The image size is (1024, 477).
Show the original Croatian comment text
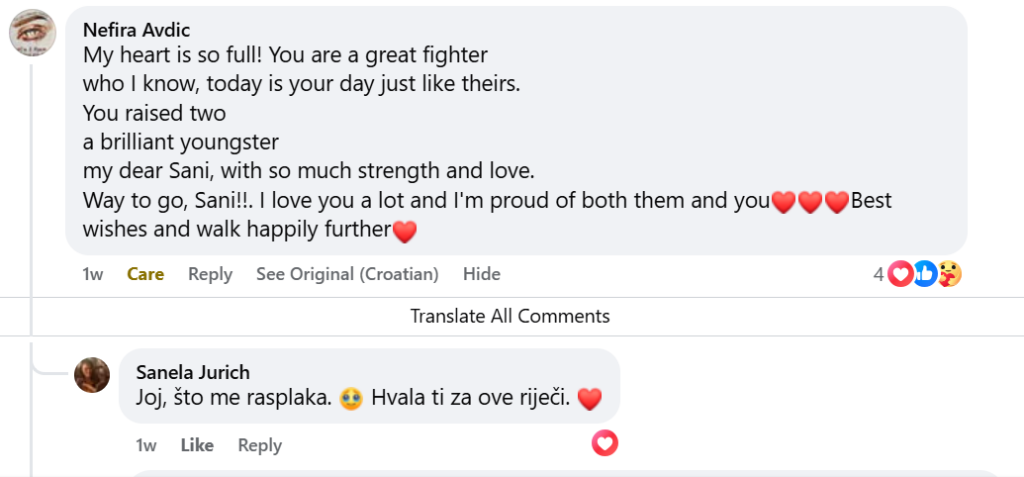(x=347, y=274)
